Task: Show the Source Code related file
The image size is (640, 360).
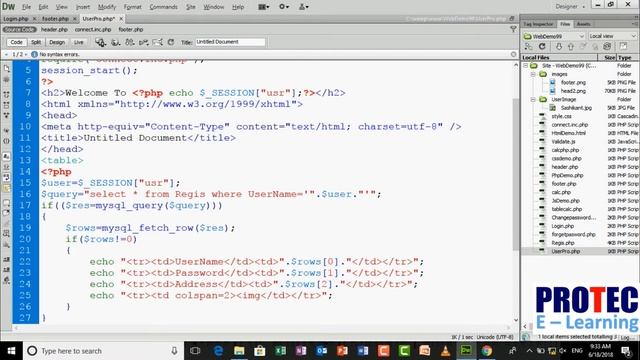Action: tap(20, 29)
